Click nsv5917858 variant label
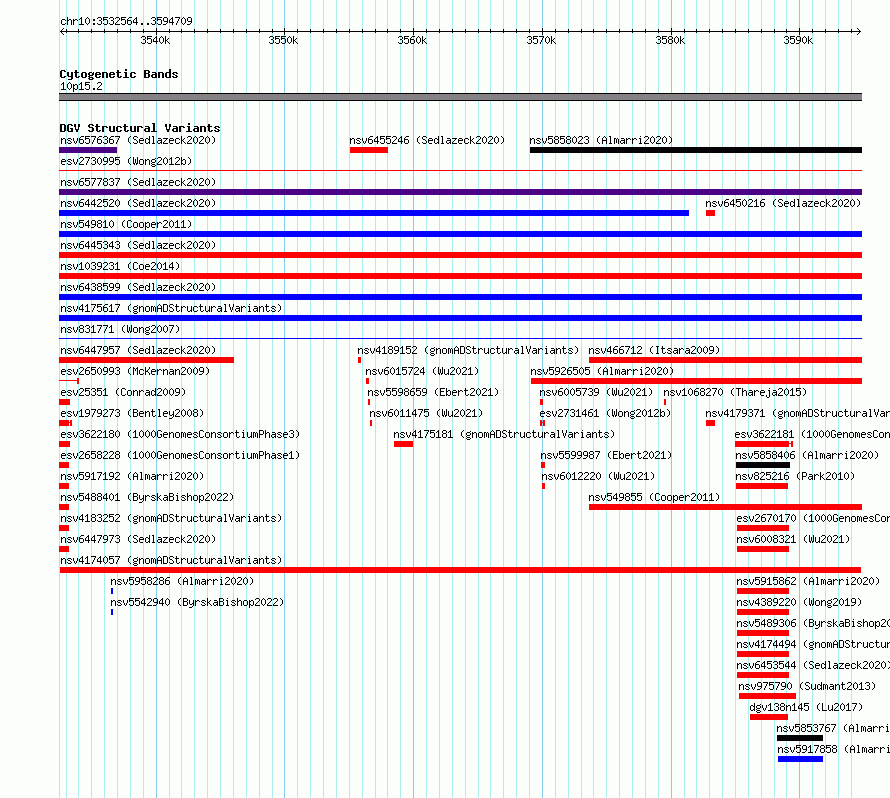 [834, 749]
